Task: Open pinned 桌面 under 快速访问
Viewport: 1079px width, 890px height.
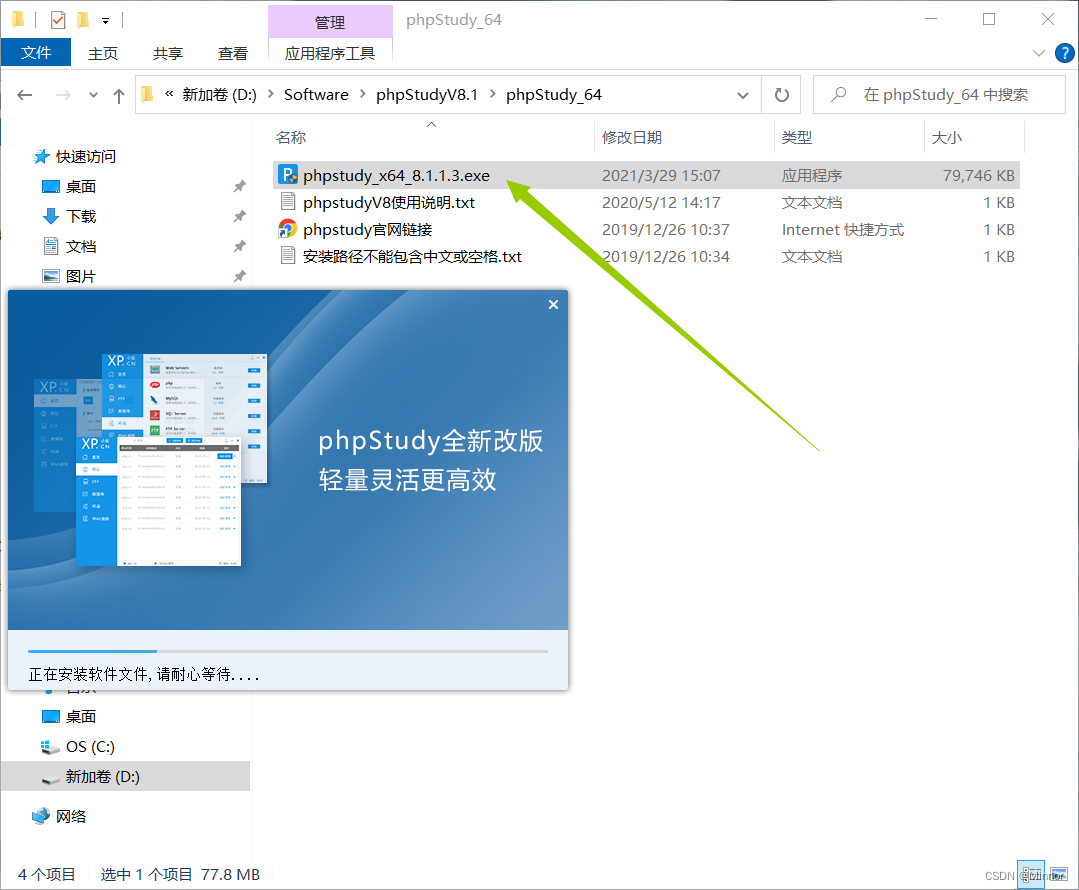Action: pos(81,187)
